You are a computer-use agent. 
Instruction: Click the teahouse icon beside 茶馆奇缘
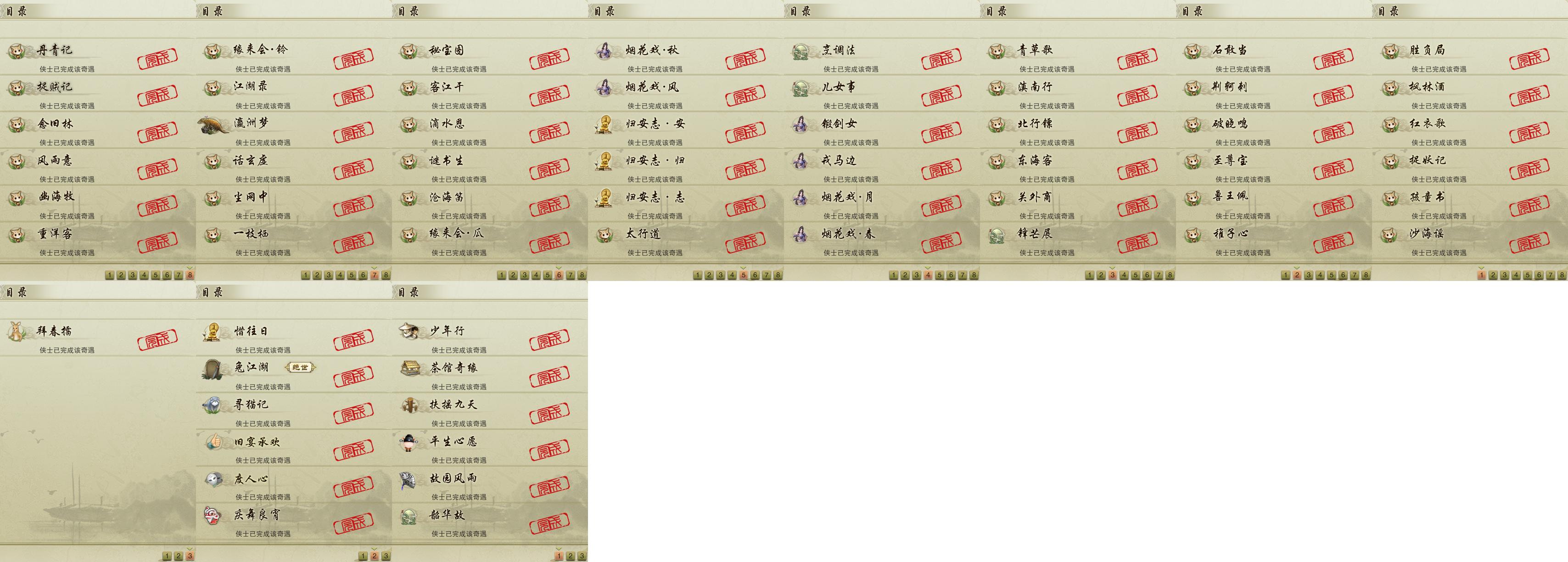coord(409,368)
